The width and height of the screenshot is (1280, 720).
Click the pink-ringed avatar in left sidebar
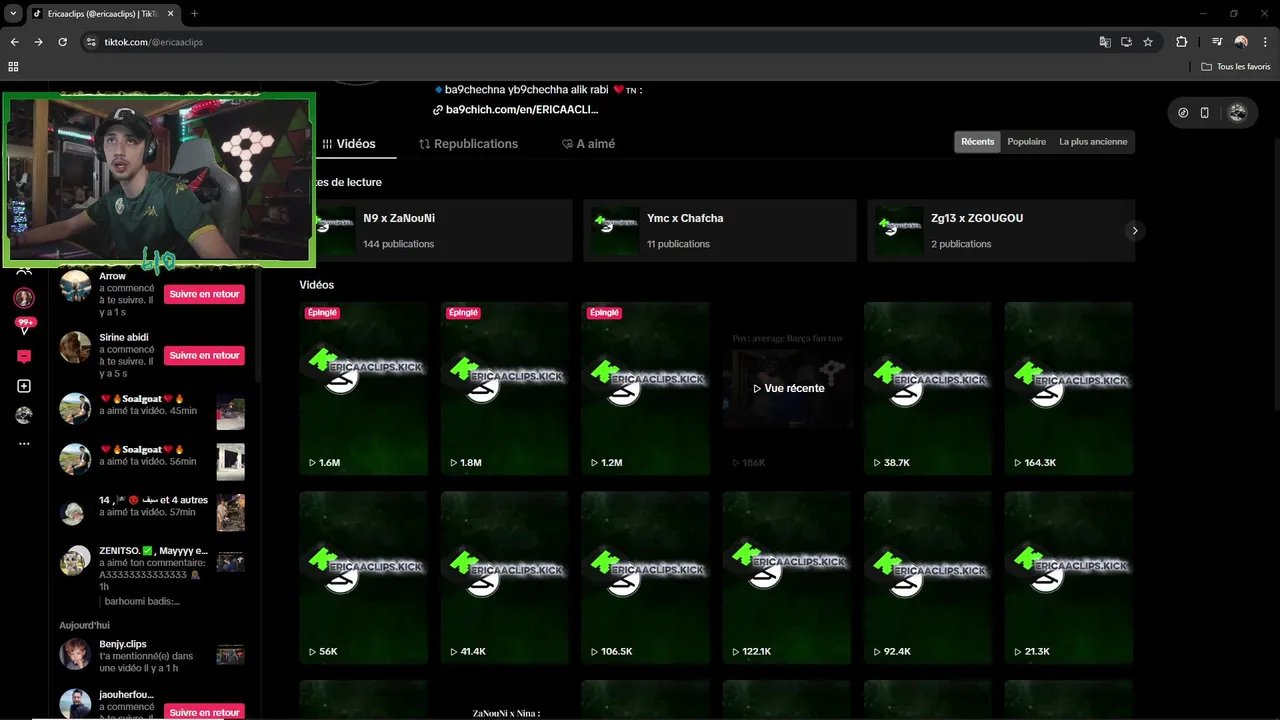pyautogui.click(x=24, y=298)
